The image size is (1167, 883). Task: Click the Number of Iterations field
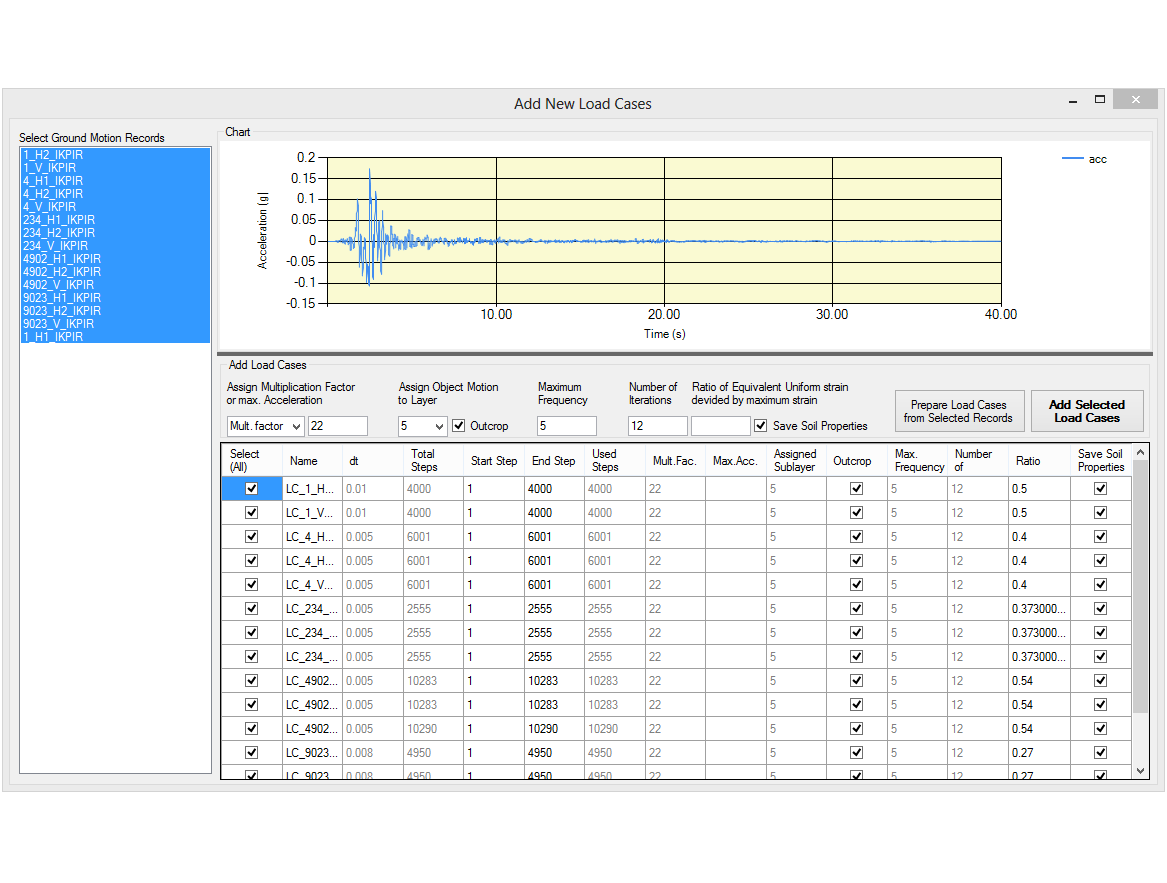[657, 426]
